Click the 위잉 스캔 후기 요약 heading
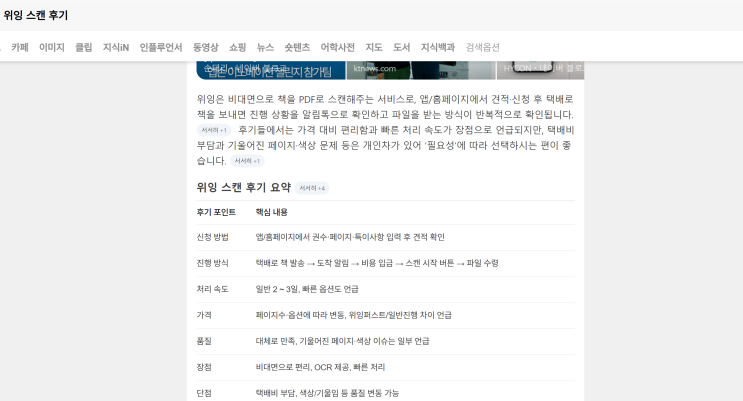The image size is (743, 401). point(244,187)
